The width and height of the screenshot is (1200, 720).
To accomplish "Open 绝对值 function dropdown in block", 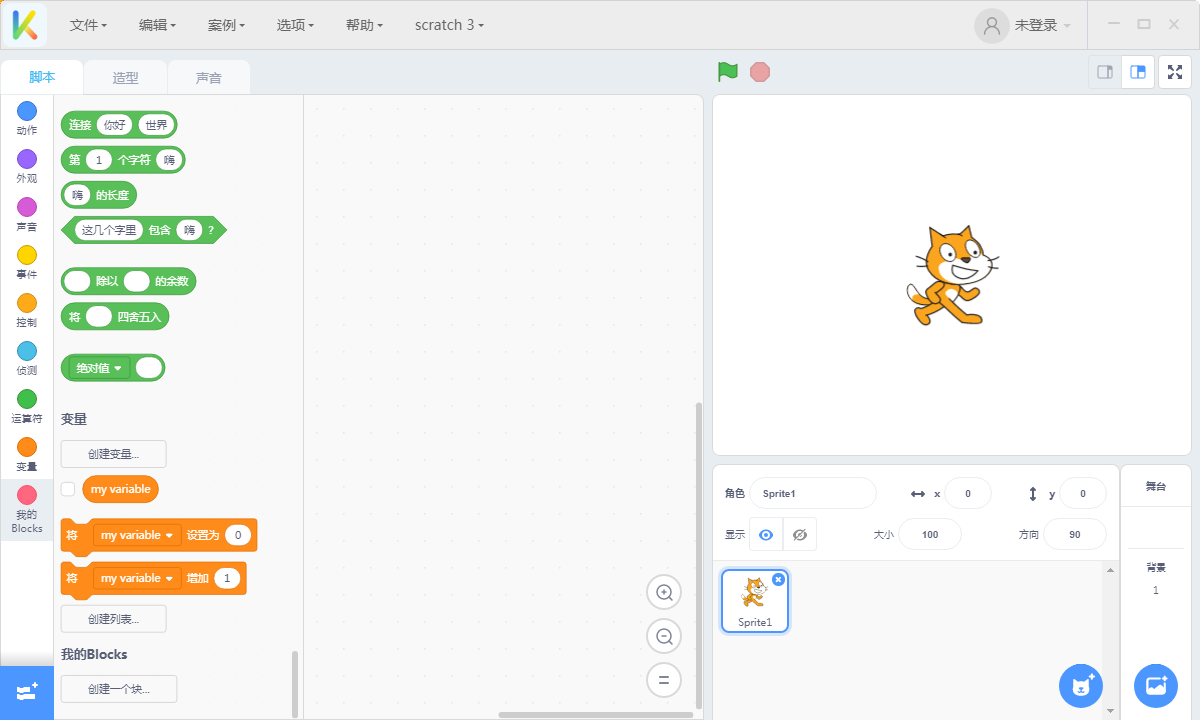I will pos(100,368).
